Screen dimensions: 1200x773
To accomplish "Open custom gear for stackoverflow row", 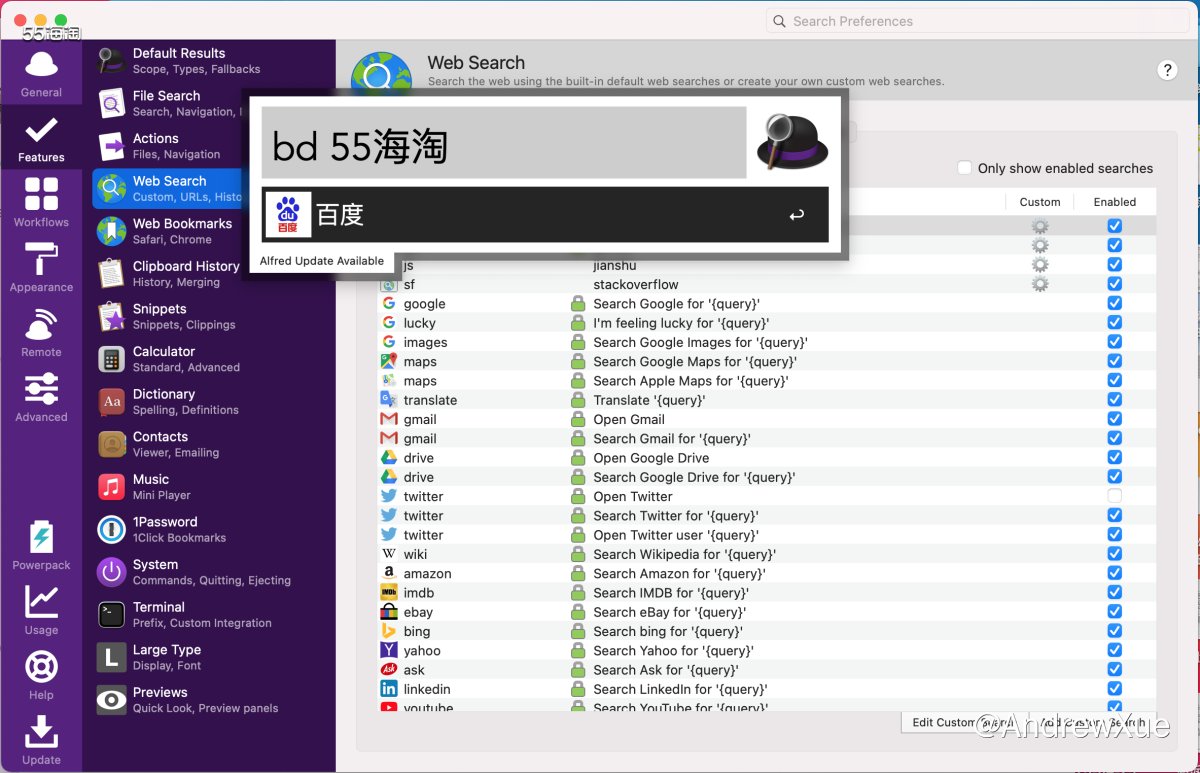I will (1040, 284).
